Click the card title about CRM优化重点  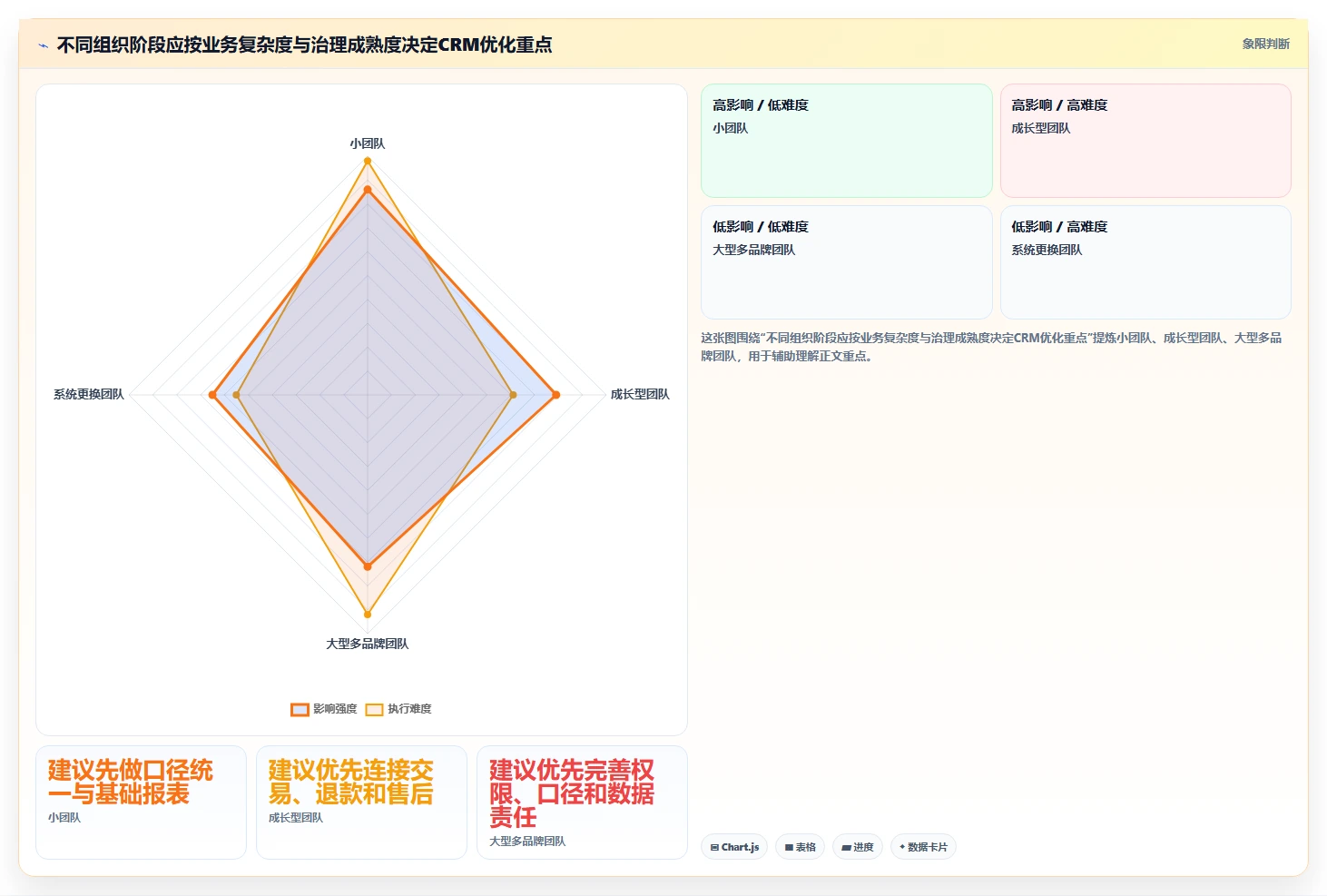(304, 44)
